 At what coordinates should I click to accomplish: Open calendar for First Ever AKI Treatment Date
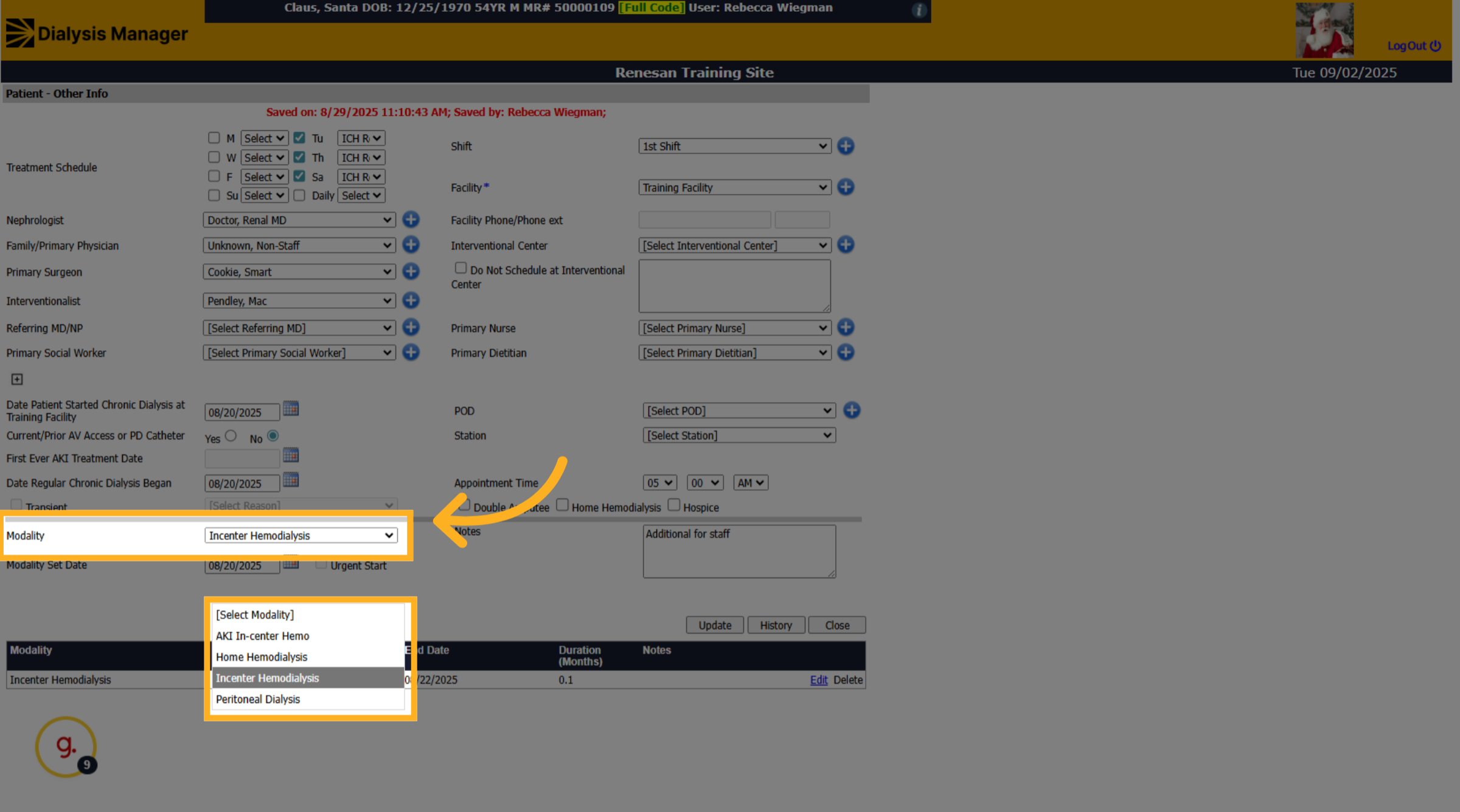point(291,455)
